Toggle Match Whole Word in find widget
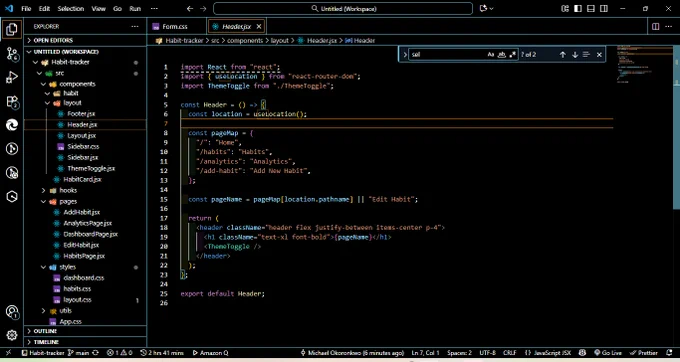 [x=502, y=55]
